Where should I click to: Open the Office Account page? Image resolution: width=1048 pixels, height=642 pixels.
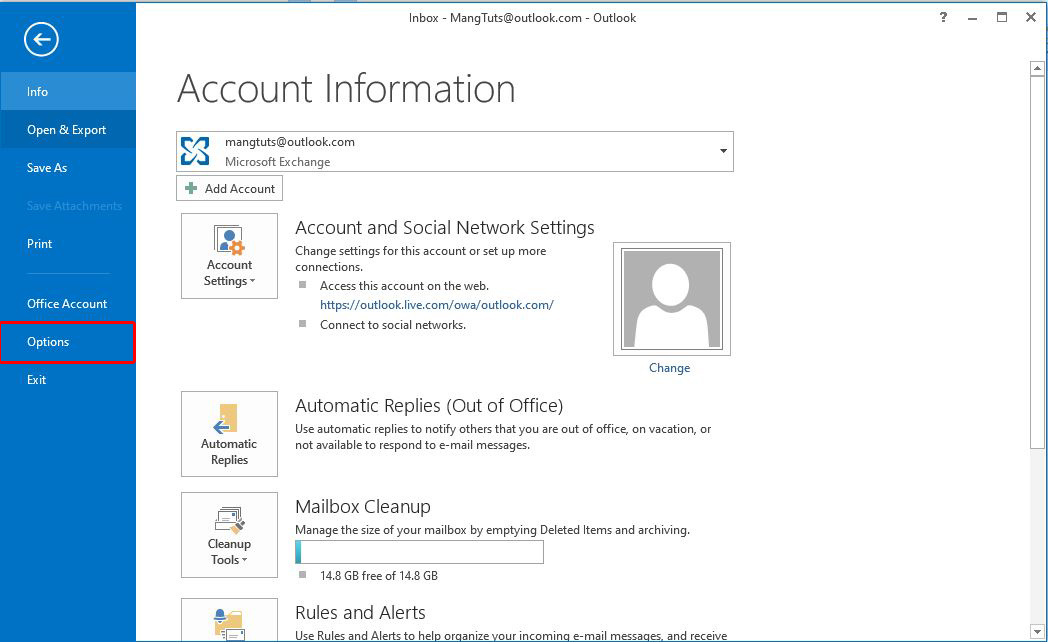(68, 303)
